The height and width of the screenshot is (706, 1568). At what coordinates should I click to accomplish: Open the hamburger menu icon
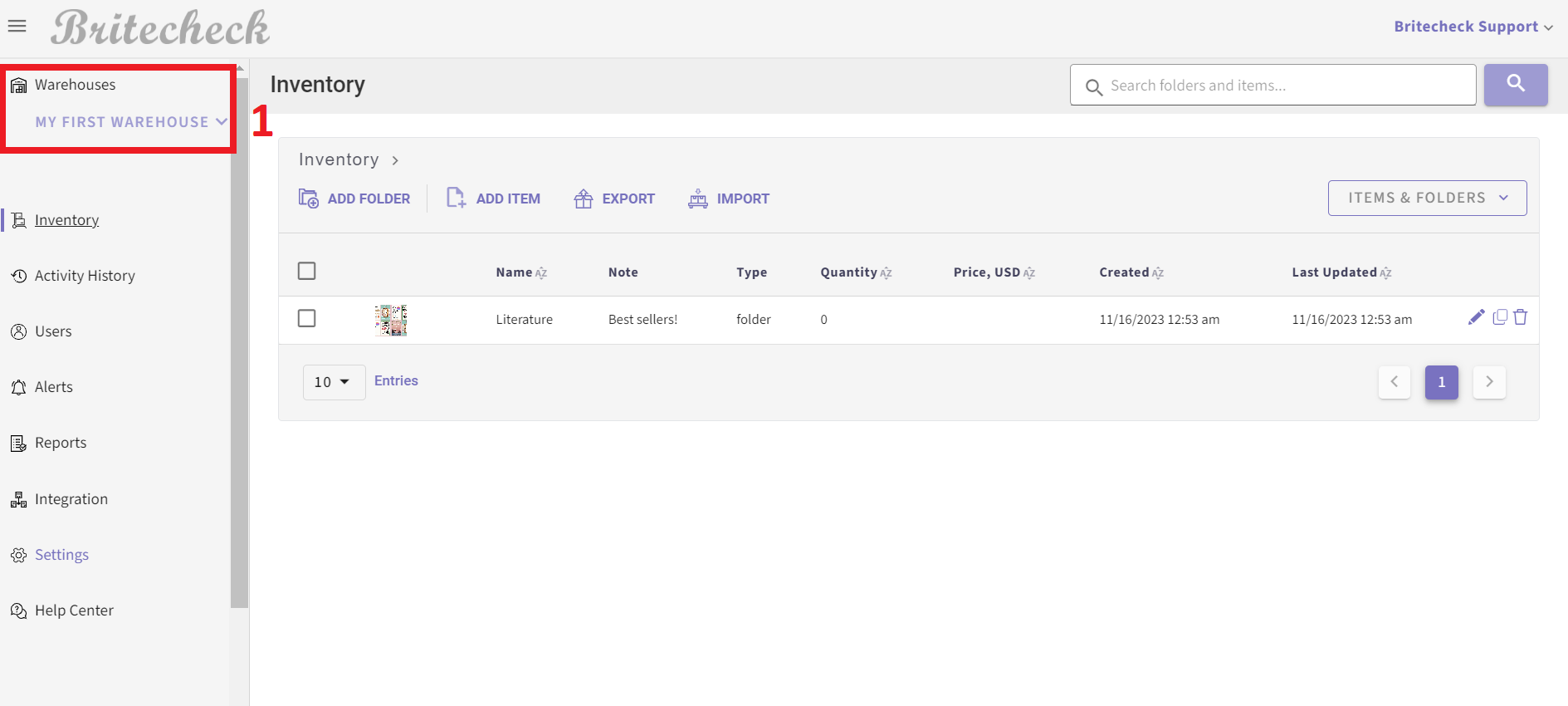click(17, 27)
